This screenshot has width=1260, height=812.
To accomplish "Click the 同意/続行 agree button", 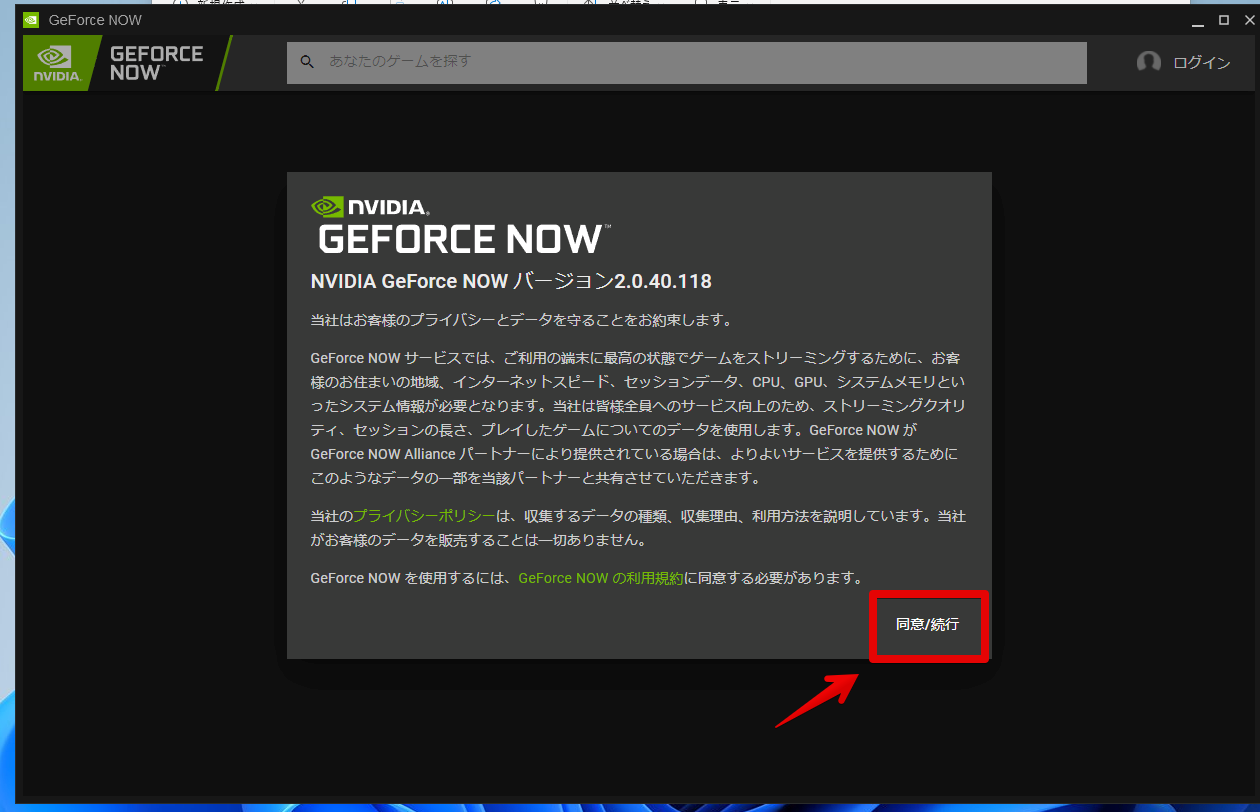I will tap(928, 625).
